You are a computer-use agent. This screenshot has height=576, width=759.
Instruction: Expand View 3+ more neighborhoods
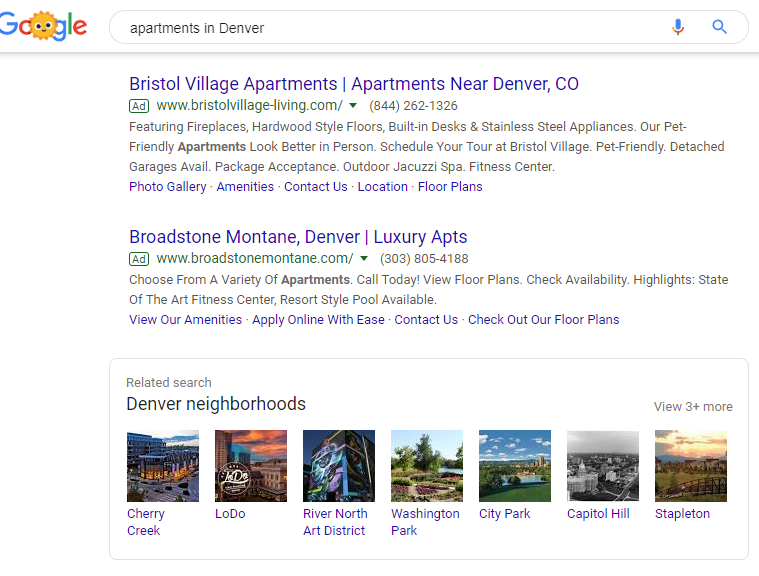click(693, 407)
